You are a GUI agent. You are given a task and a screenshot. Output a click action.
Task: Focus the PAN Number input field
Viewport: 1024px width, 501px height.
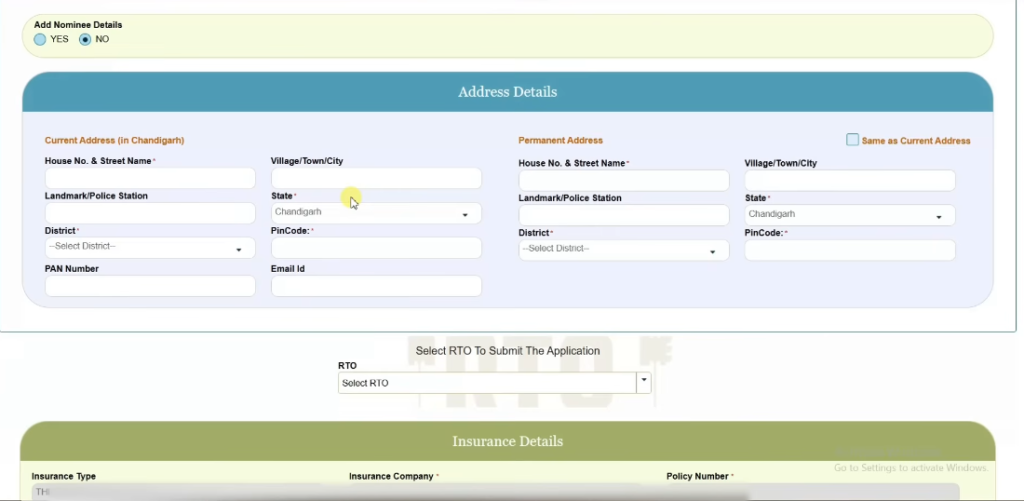(x=149, y=286)
